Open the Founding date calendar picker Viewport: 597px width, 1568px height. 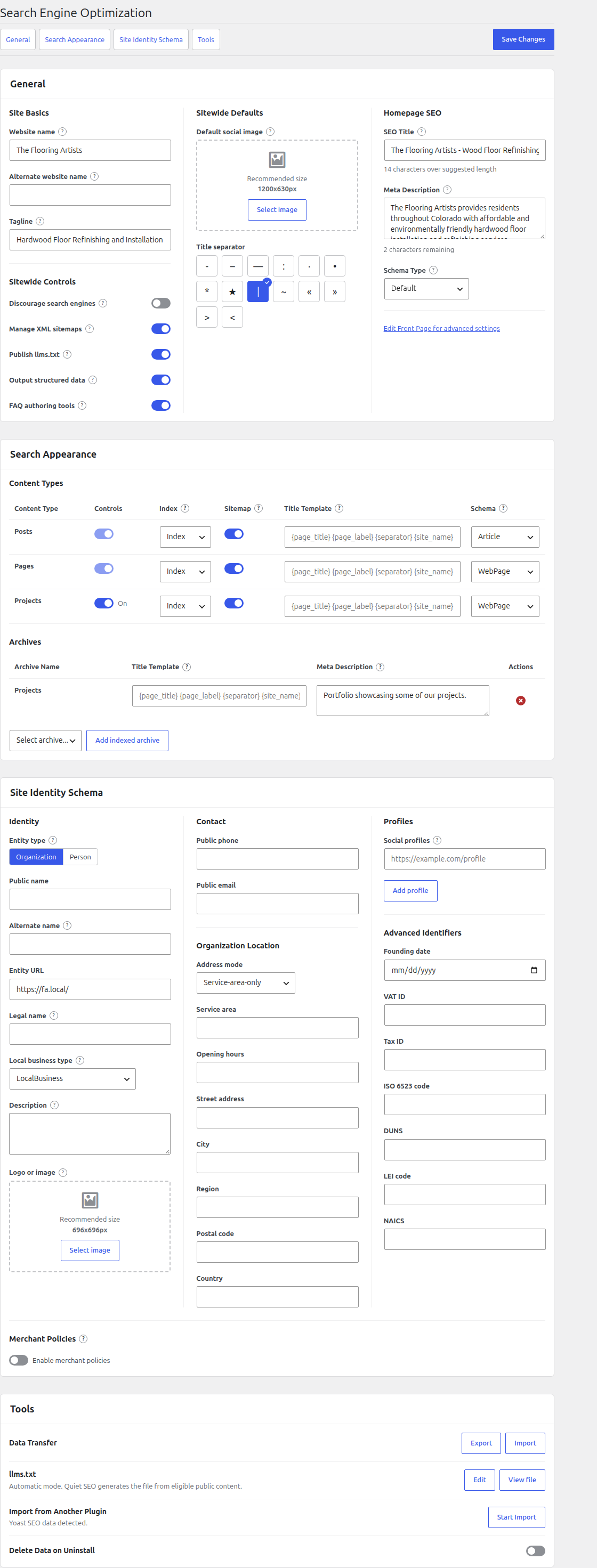point(534,970)
